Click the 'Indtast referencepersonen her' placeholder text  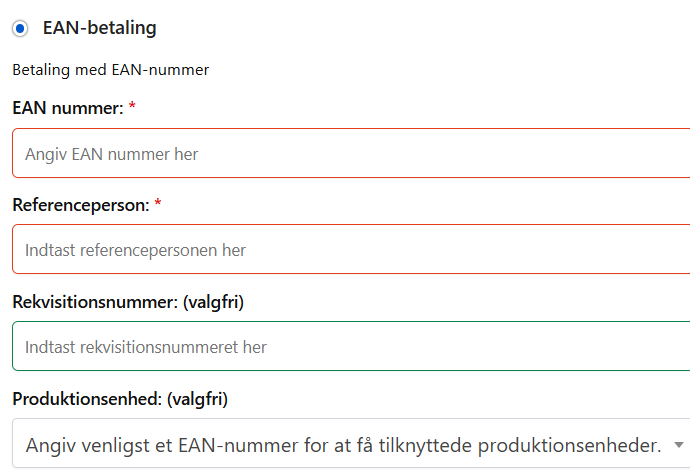pyautogui.click(x=135, y=250)
